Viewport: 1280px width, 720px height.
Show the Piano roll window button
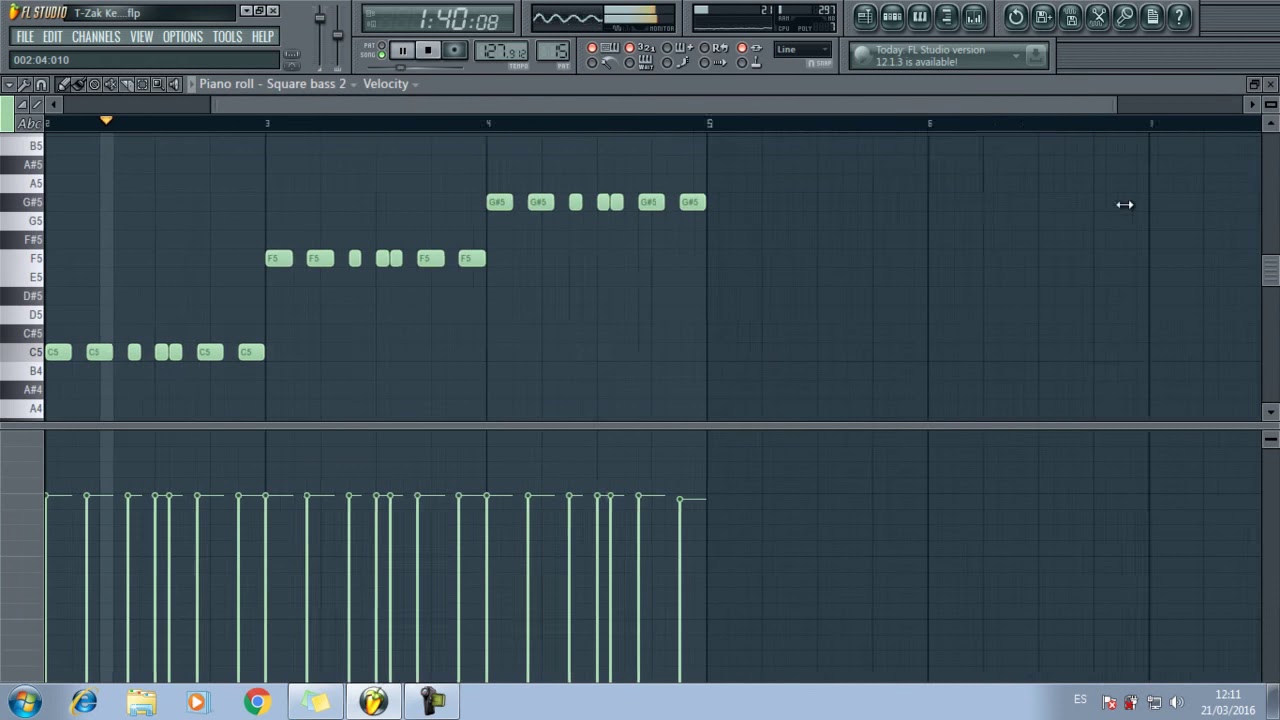tap(919, 16)
